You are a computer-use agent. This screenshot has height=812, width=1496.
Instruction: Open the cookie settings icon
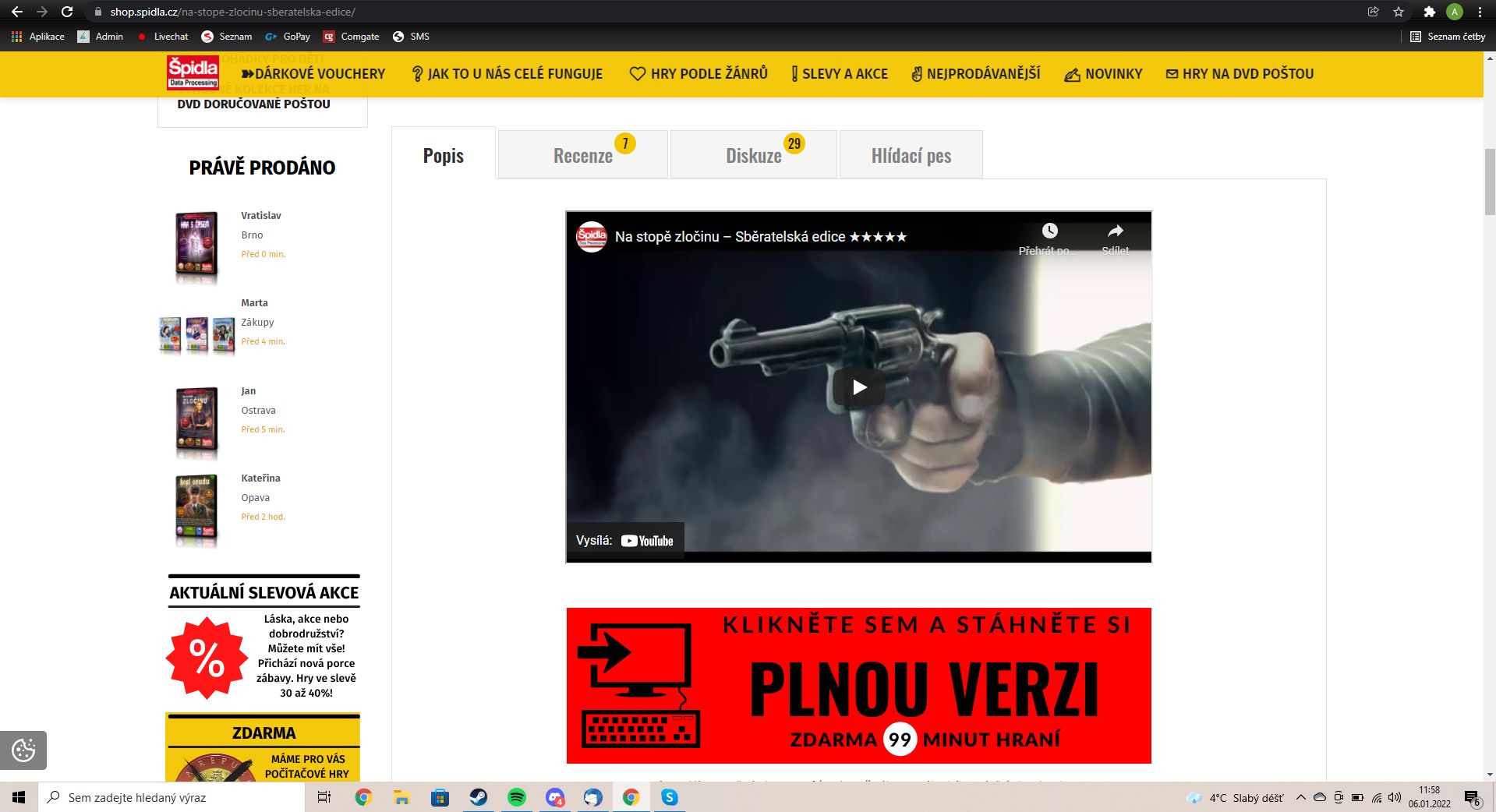[x=23, y=750]
